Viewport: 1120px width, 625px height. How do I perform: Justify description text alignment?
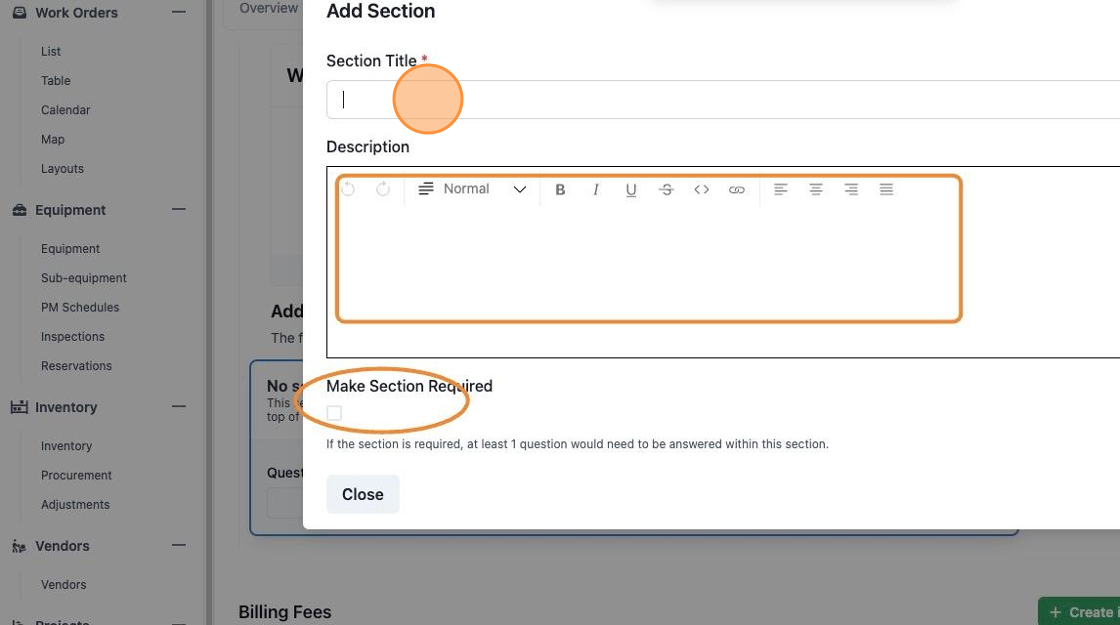point(886,189)
